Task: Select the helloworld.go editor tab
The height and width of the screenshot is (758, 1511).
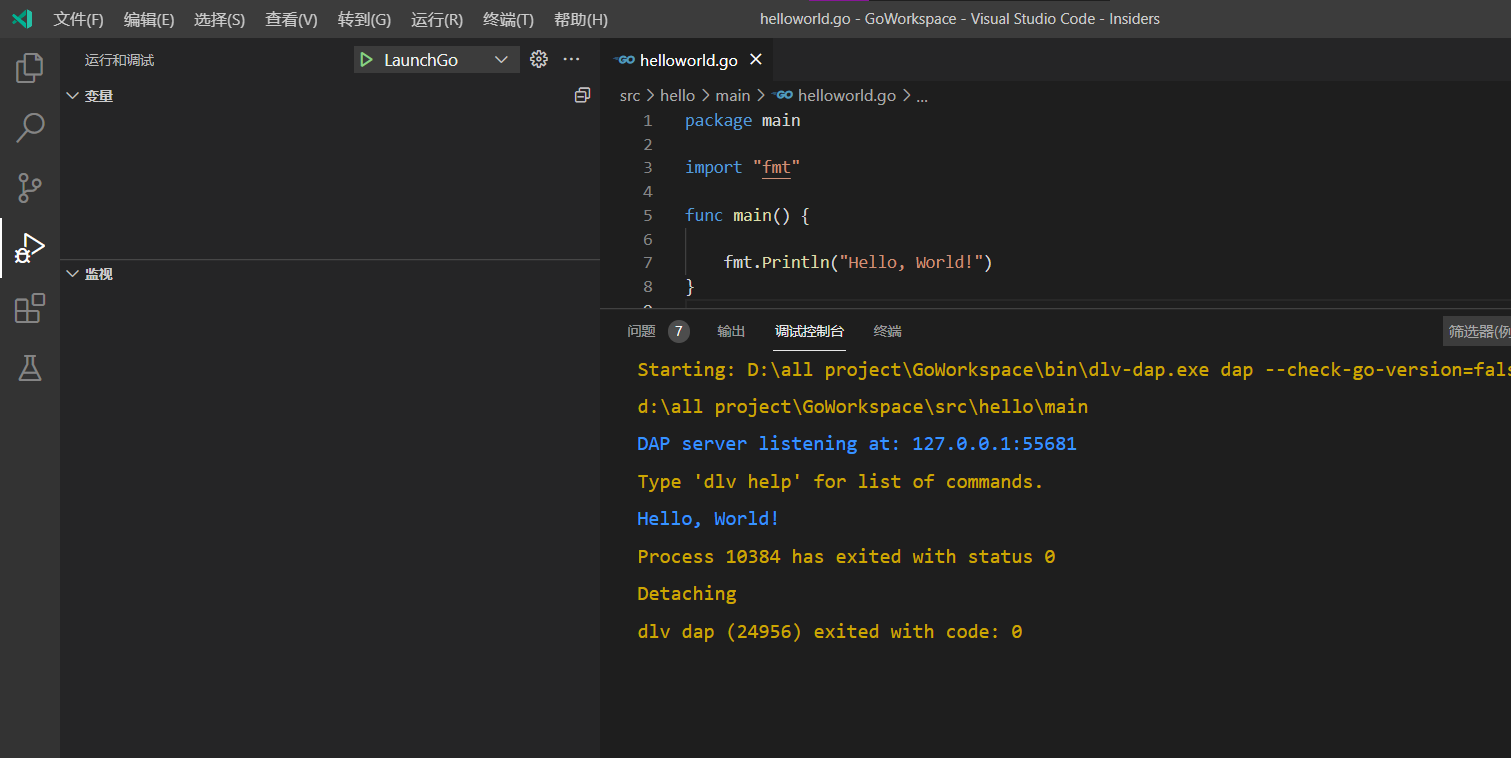Action: pyautogui.click(x=688, y=60)
